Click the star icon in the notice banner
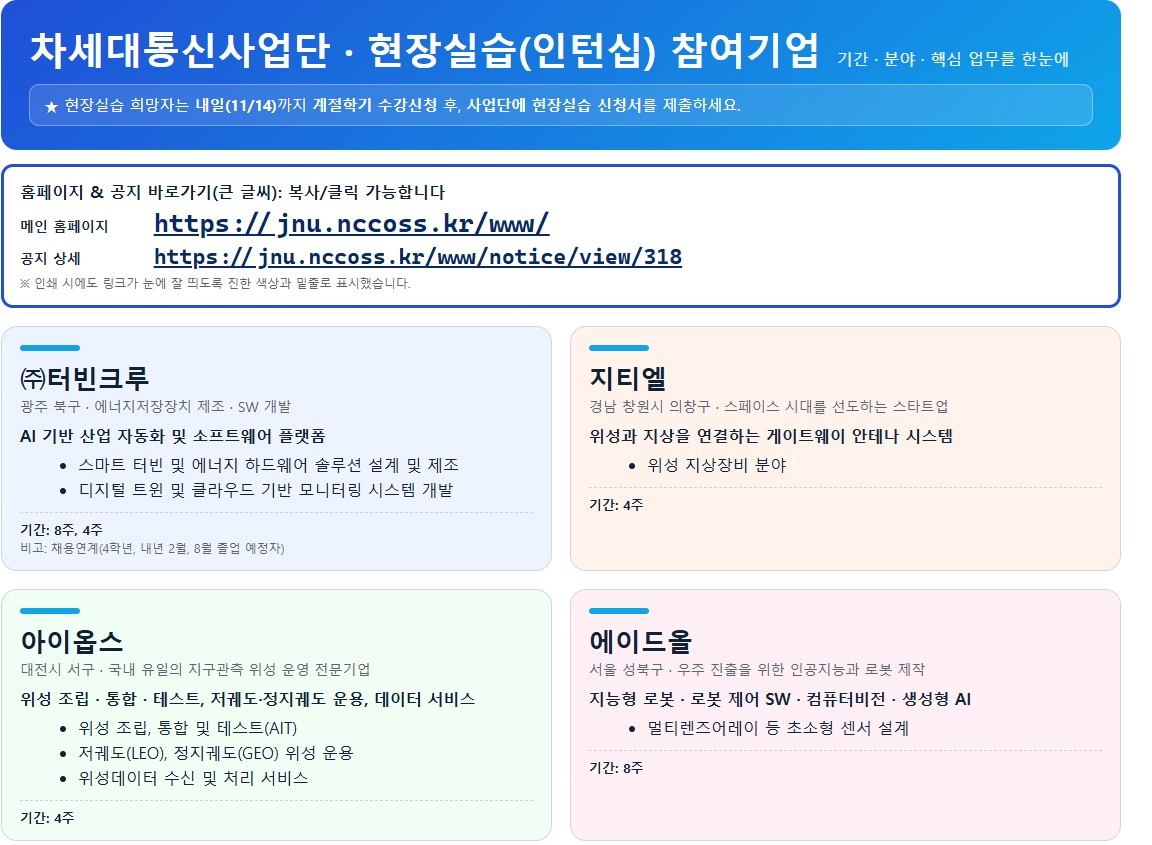This screenshot has width=1152, height=845. click(52, 106)
